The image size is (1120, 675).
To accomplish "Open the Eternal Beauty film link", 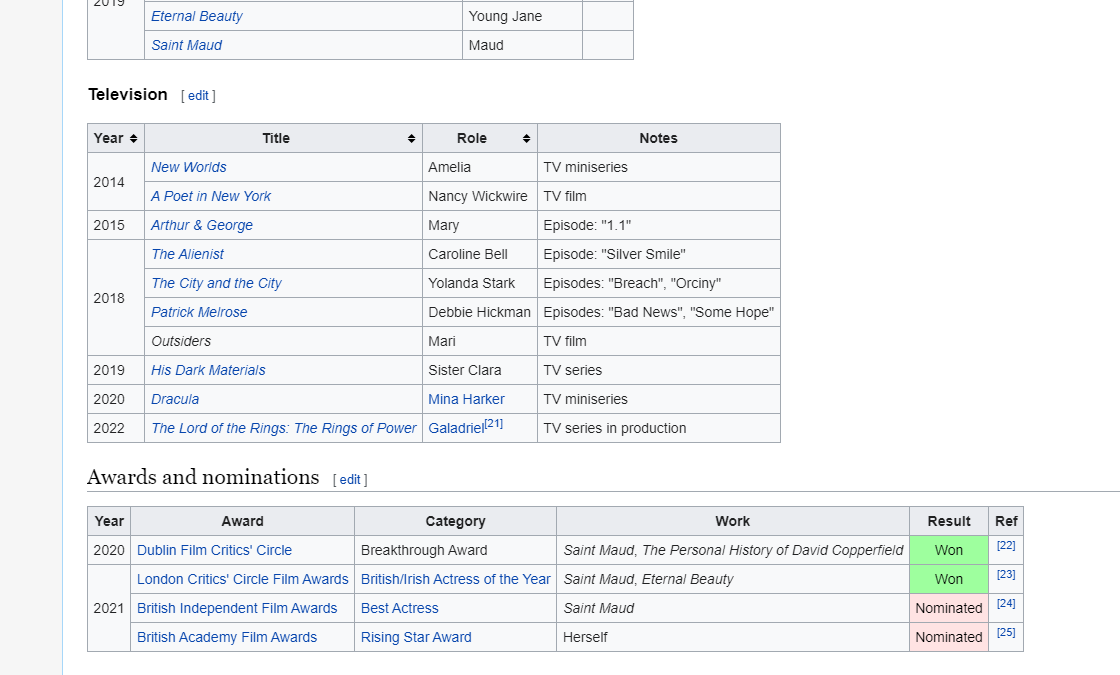I will (x=196, y=16).
